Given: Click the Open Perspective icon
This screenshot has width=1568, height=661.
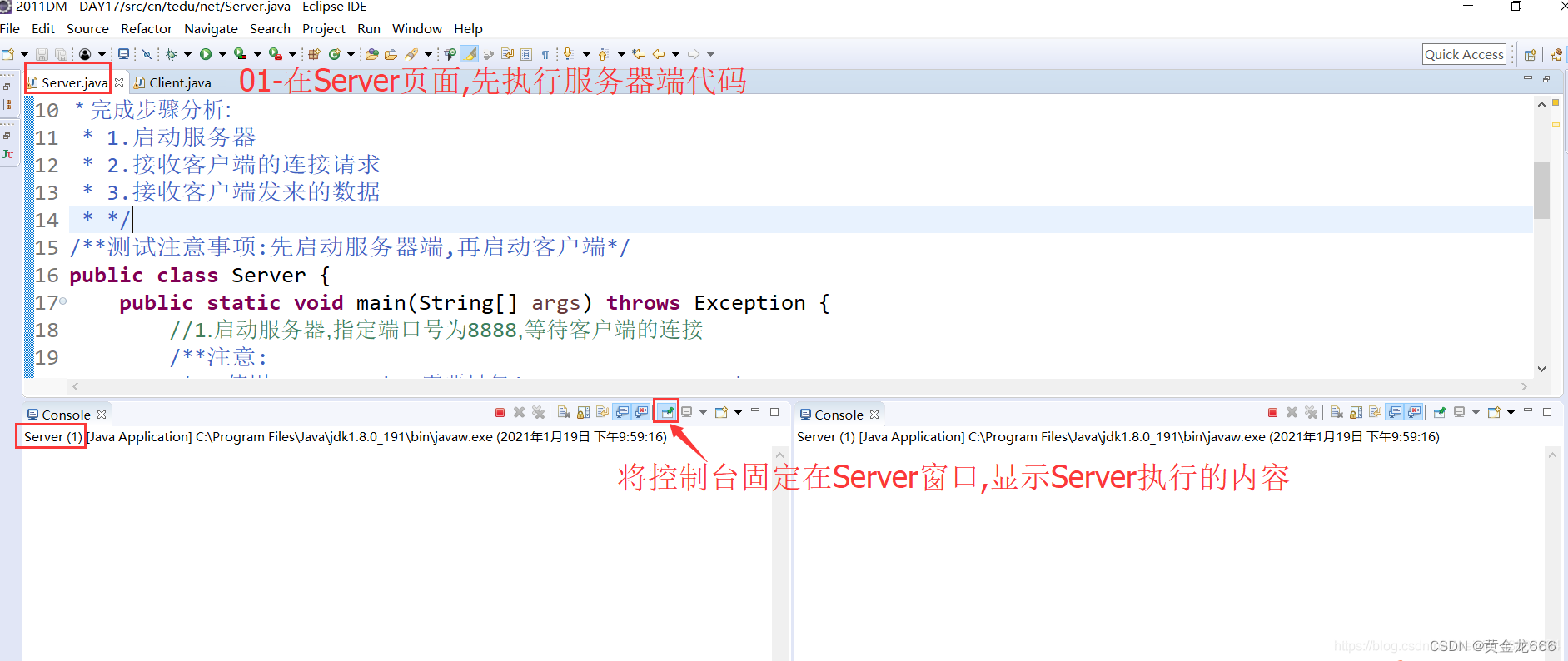Looking at the screenshot, I should [1530, 55].
